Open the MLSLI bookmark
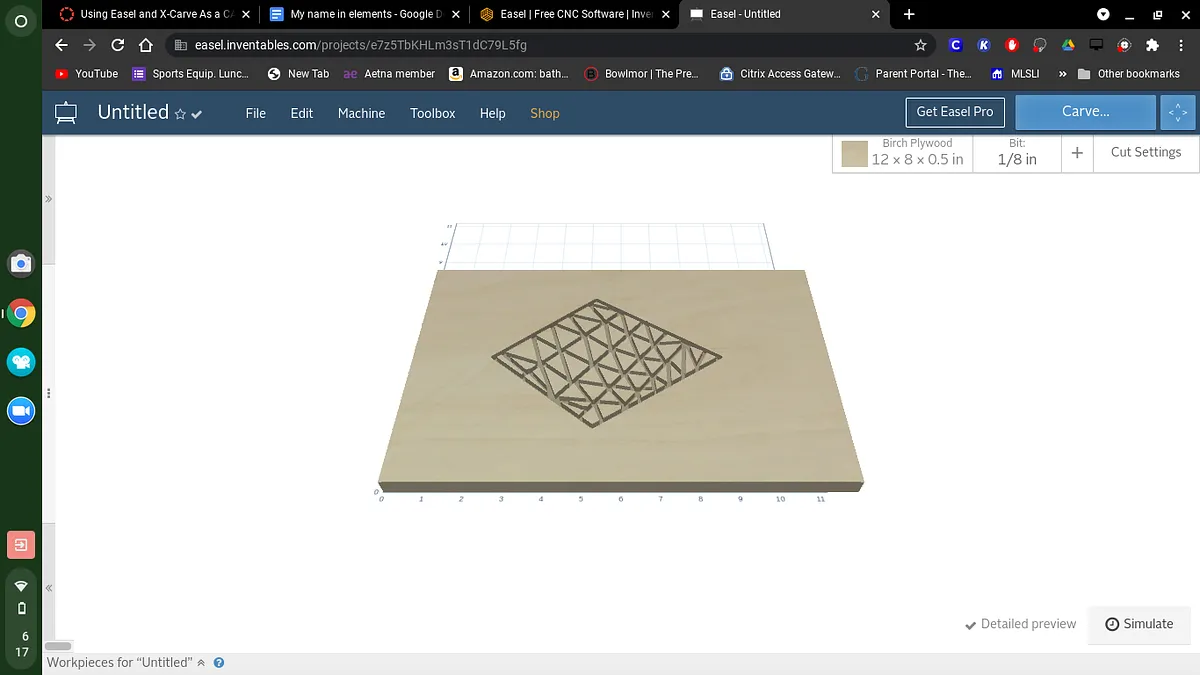Viewport: 1200px width, 675px height. [1015, 74]
